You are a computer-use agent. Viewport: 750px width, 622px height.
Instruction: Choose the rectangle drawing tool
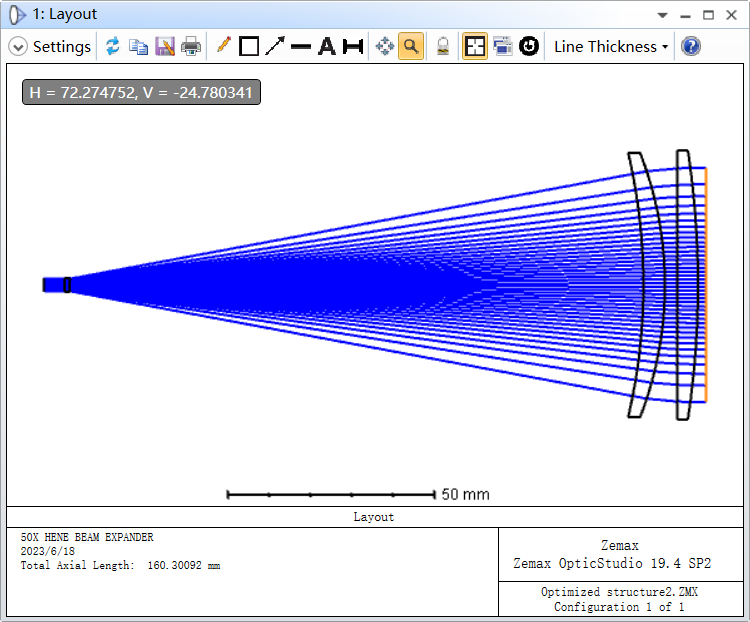249,47
